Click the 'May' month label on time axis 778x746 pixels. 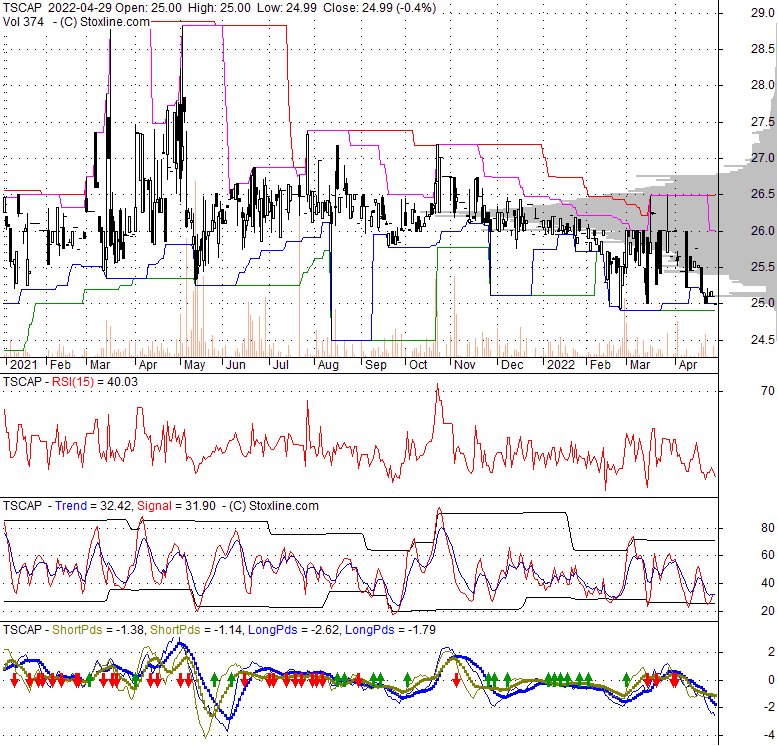click(x=194, y=365)
